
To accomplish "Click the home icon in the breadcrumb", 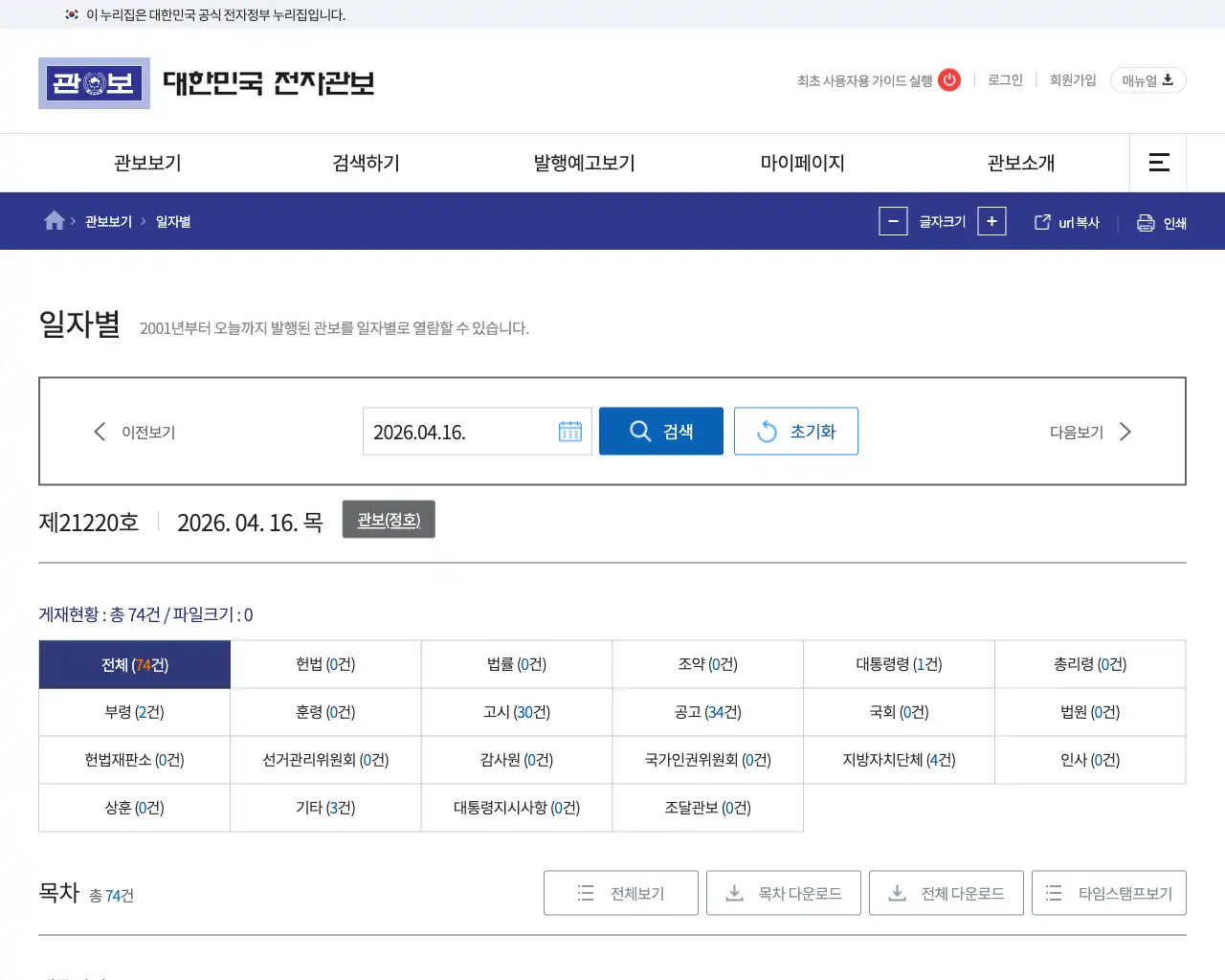I will click(x=54, y=219).
